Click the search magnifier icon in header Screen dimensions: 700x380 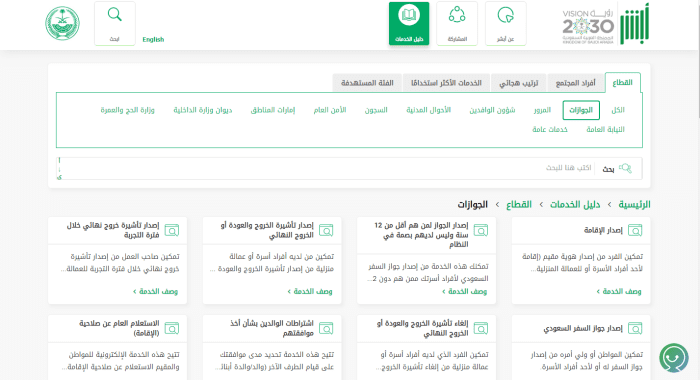point(115,15)
